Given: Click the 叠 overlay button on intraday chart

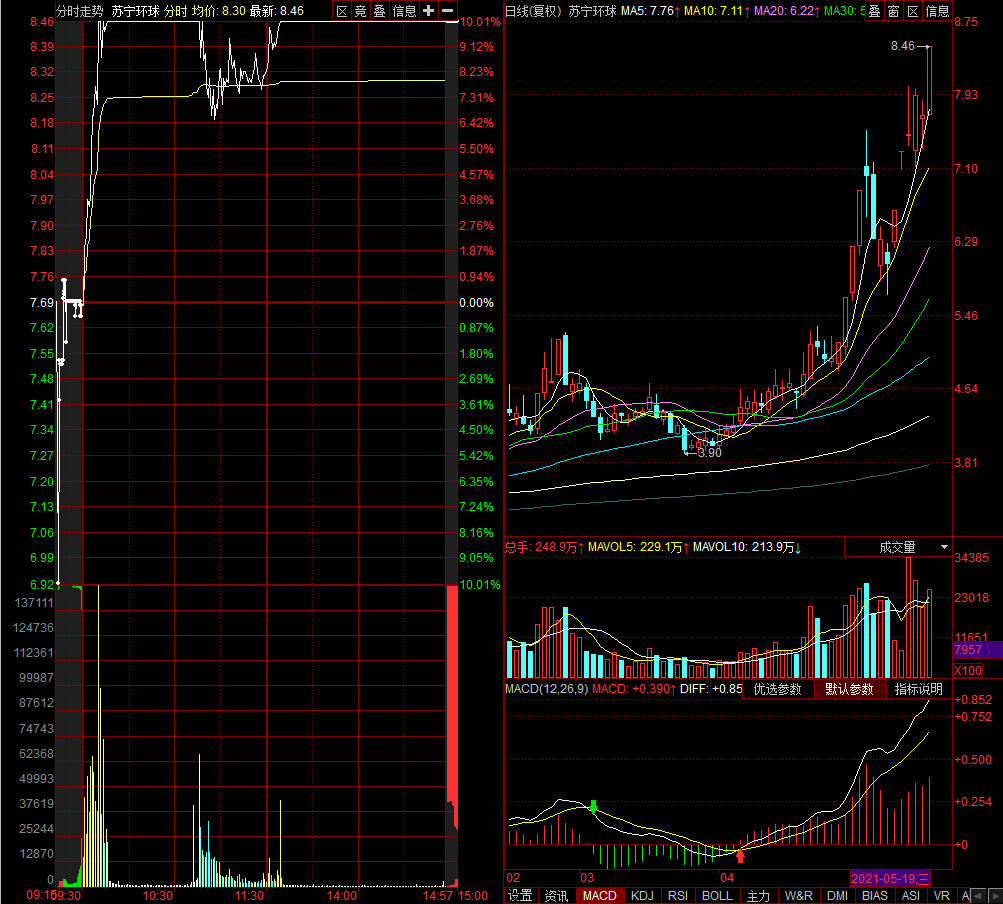Looking at the screenshot, I should [x=379, y=11].
